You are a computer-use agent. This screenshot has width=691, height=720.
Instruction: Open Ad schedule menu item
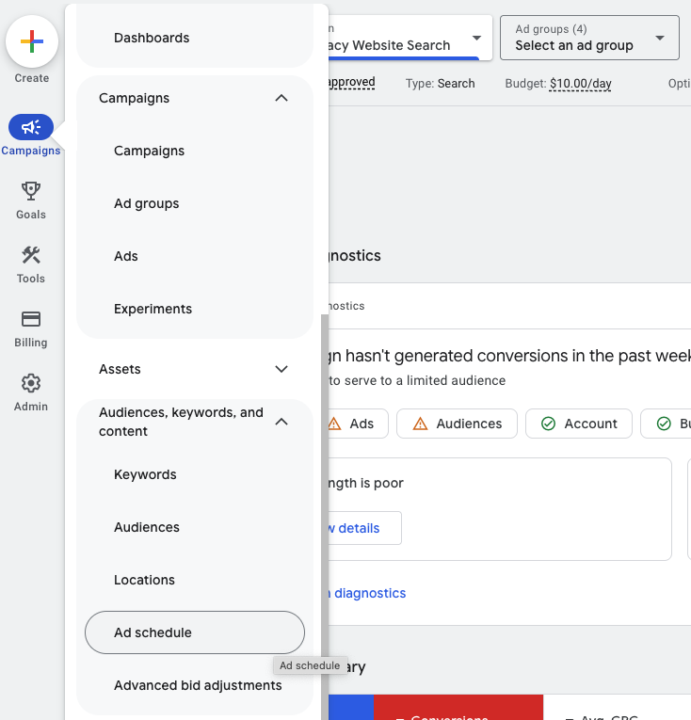tap(195, 632)
